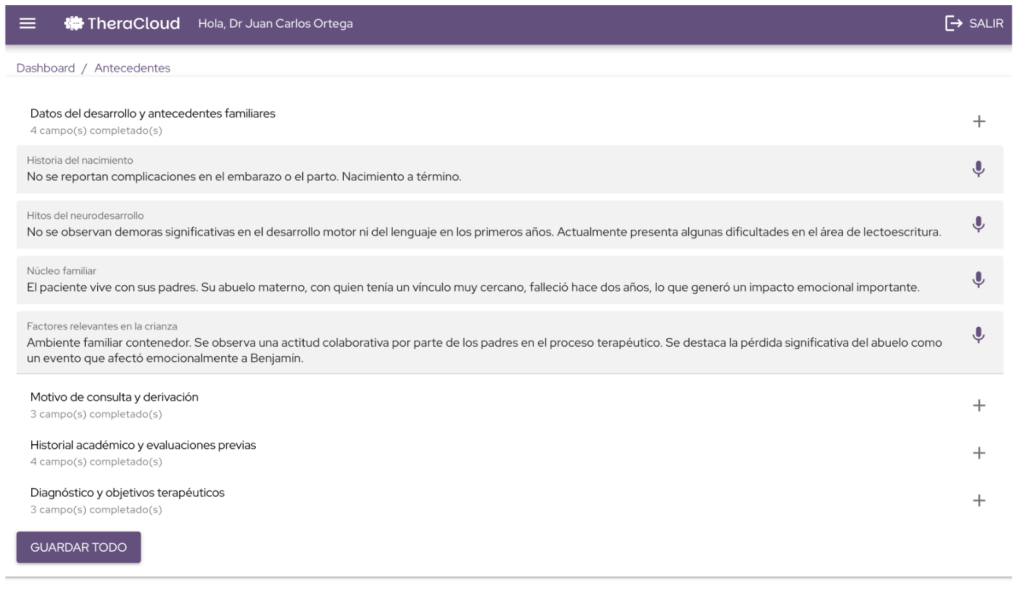Expand Historial académico y evaluaciones previas
The height and width of the screenshot is (592, 1024).
click(979, 453)
